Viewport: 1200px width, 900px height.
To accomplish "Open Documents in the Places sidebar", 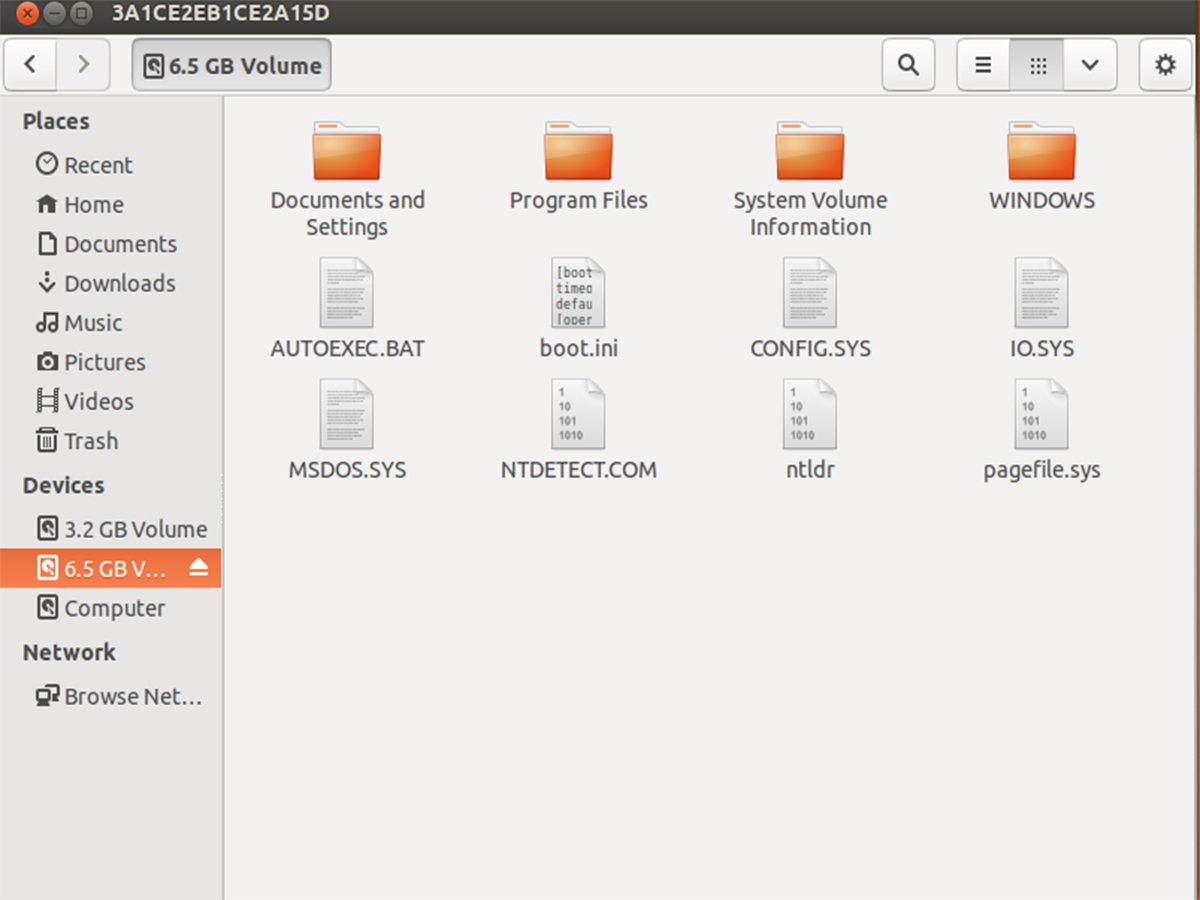I will (x=111, y=244).
